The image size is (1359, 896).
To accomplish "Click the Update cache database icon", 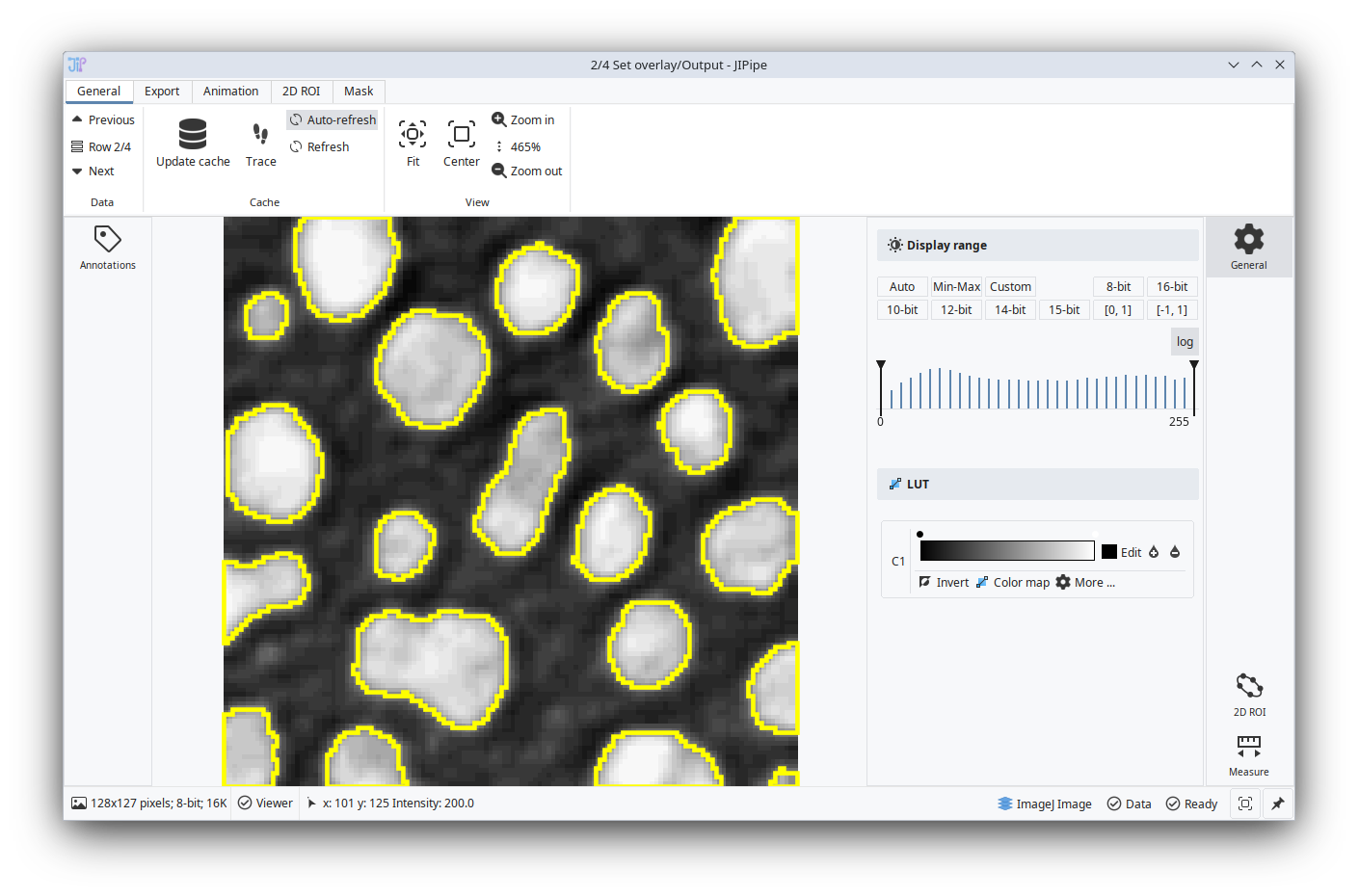I will click(x=193, y=134).
